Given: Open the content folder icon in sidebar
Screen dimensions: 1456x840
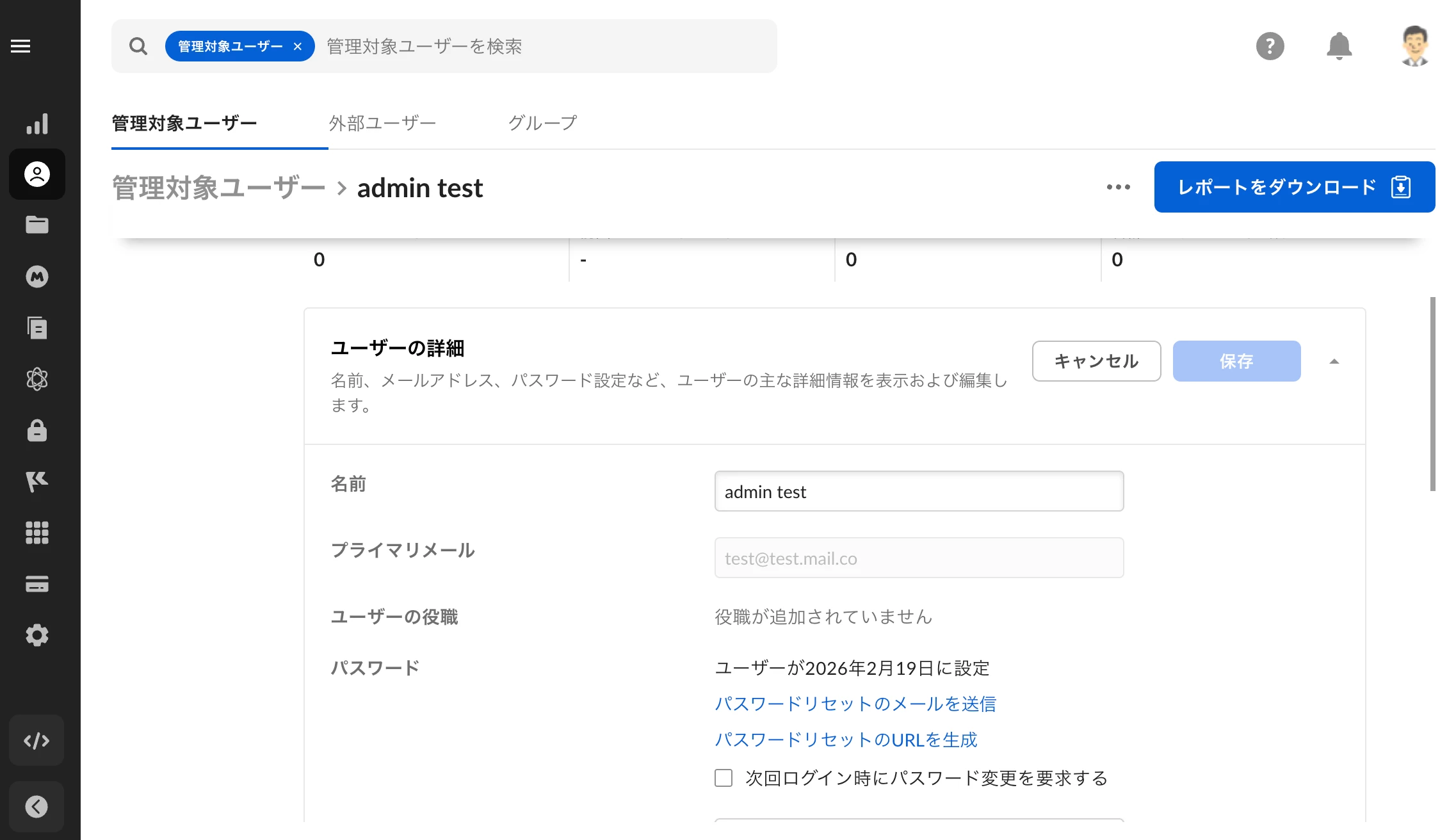Looking at the screenshot, I should 37,225.
